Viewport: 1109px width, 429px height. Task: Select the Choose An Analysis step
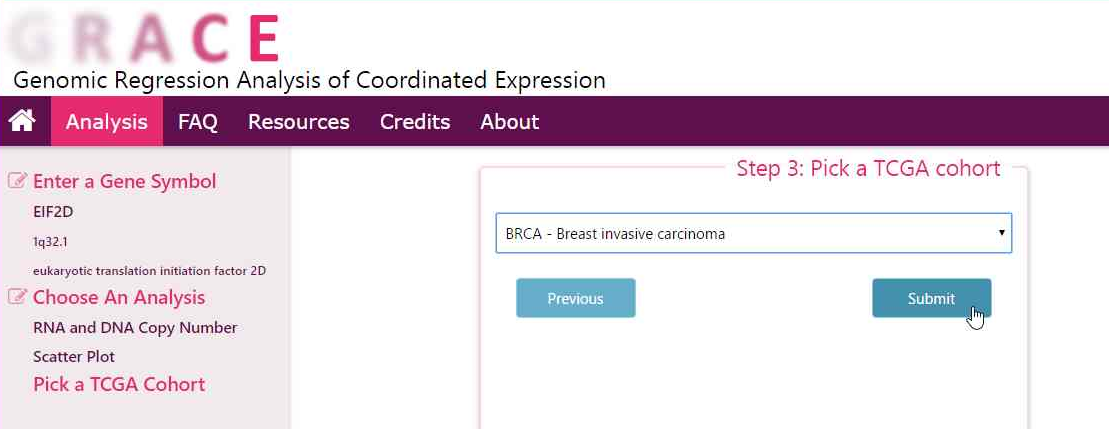coord(119,297)
